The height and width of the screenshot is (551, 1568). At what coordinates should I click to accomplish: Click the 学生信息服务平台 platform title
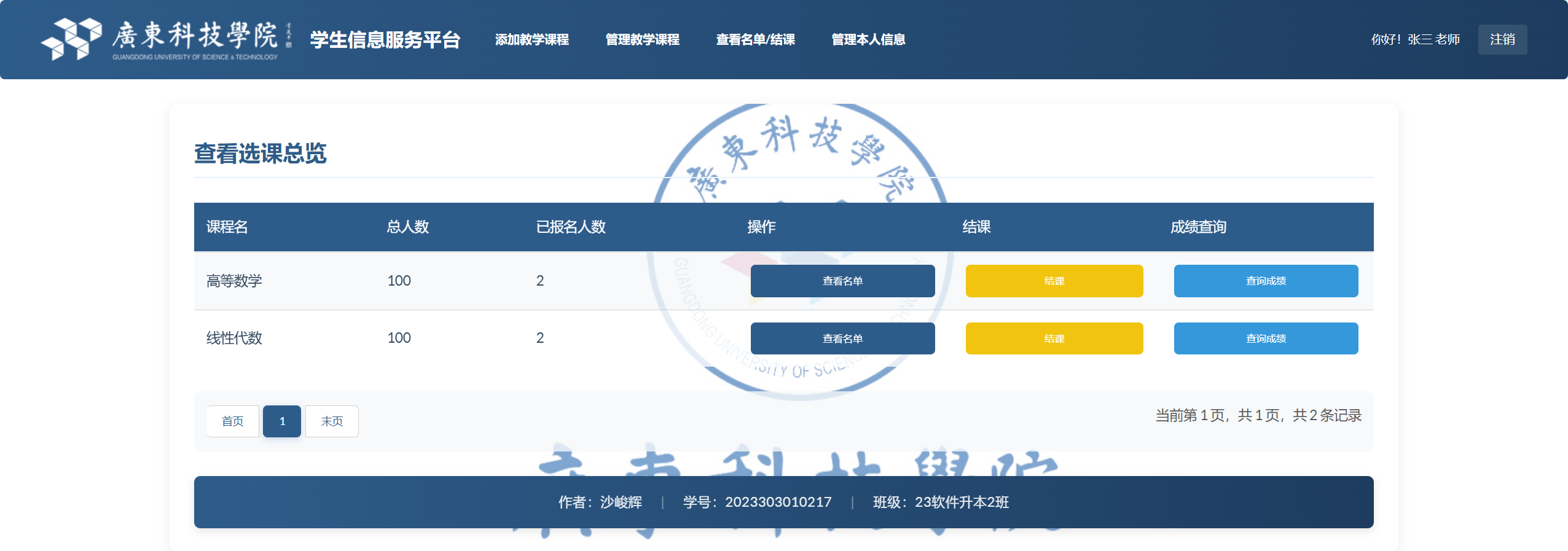tap(385, 40)
